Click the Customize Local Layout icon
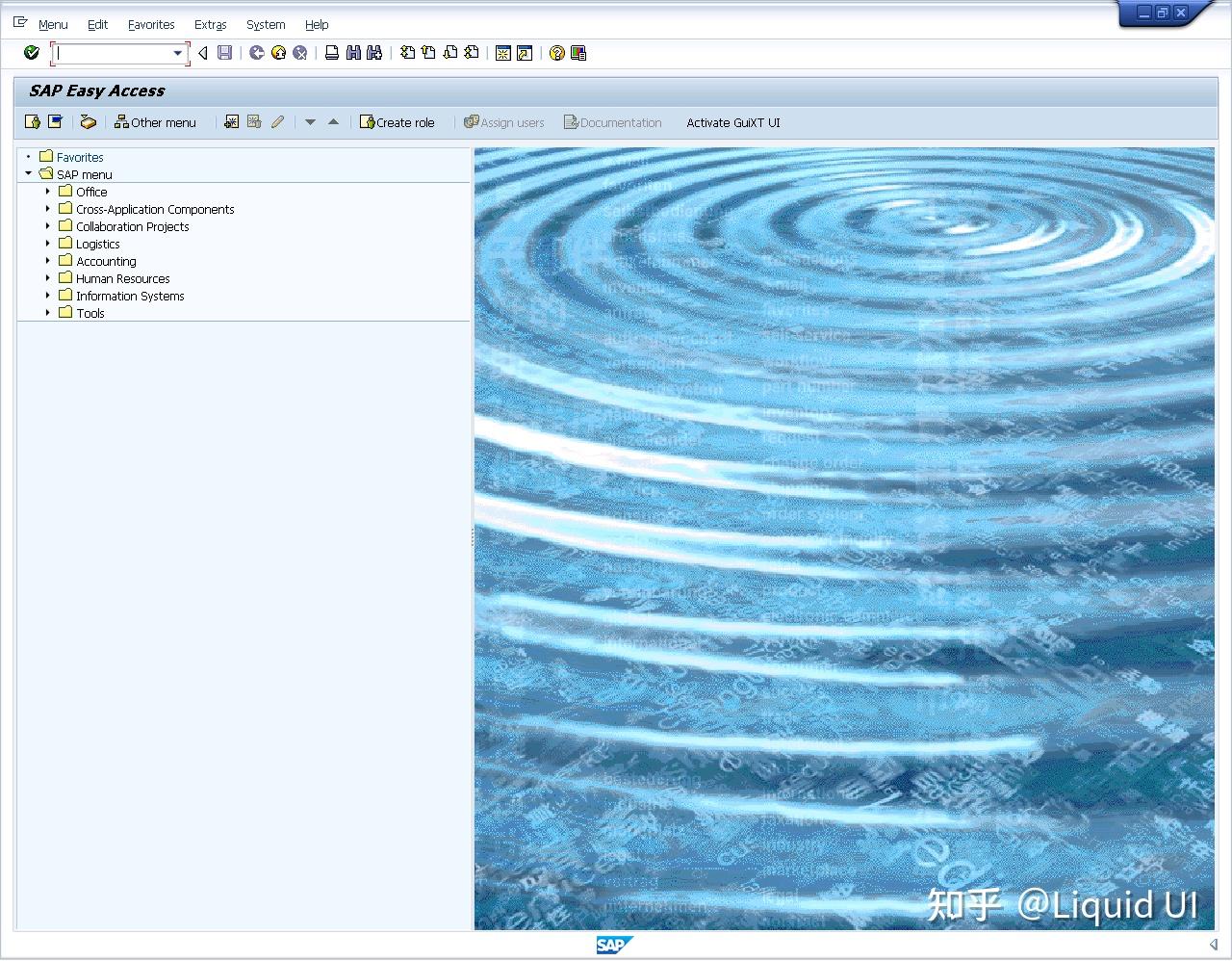 (578, 53)
